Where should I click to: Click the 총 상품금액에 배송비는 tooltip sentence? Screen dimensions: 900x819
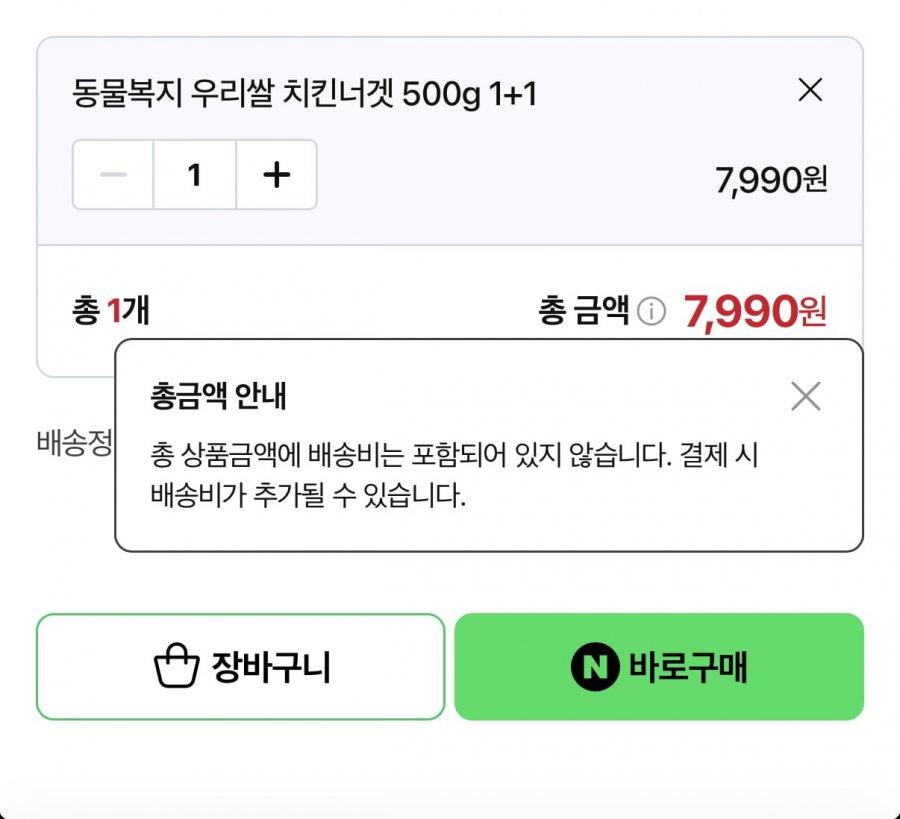coord(454,455)
